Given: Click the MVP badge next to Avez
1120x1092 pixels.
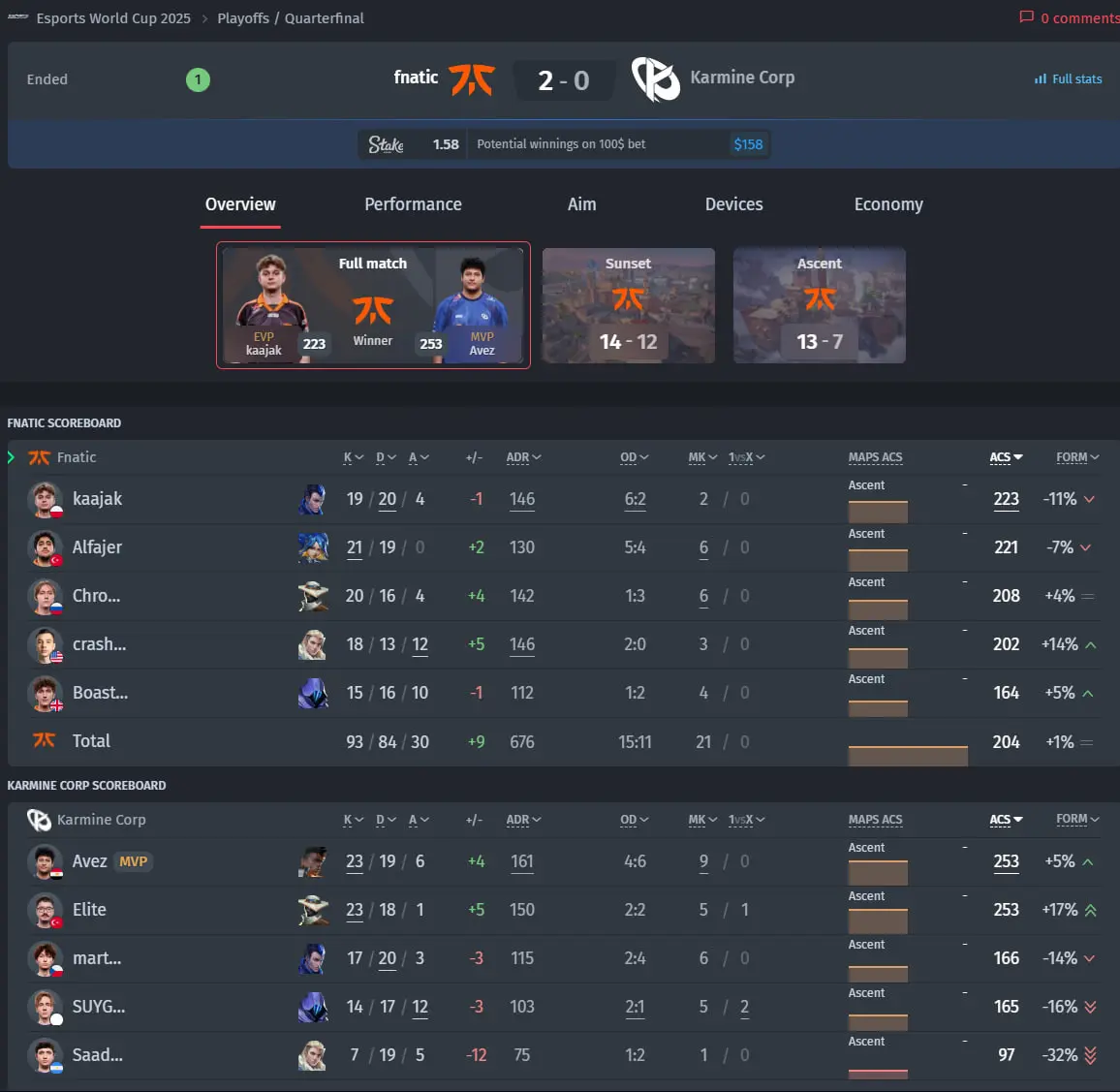Looking at the screenshot, I should coord(134,861).
